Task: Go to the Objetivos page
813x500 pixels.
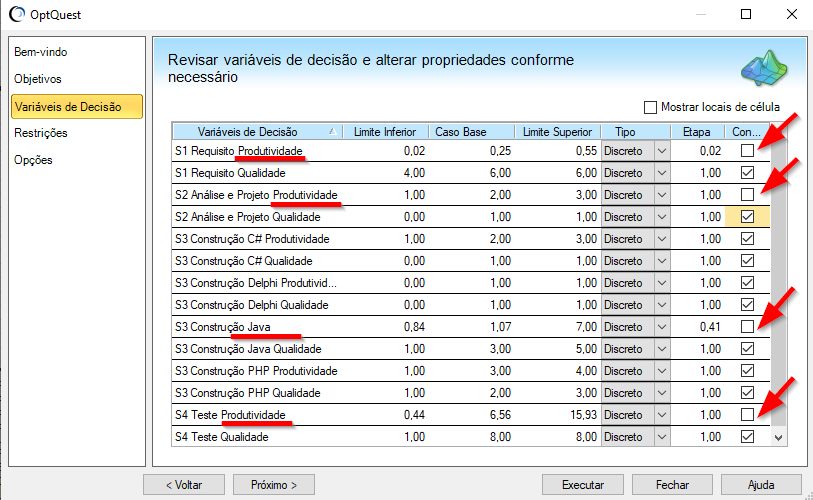Action: click(38, 78)
